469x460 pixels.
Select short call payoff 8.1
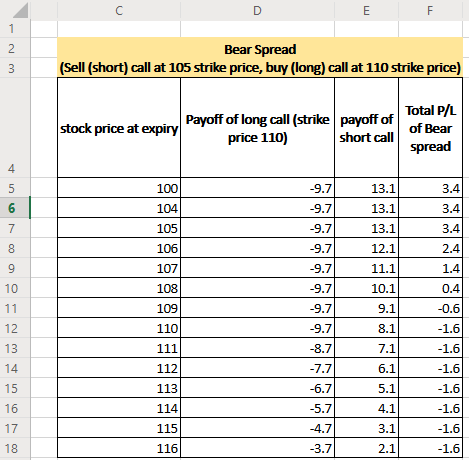[366, 328]
